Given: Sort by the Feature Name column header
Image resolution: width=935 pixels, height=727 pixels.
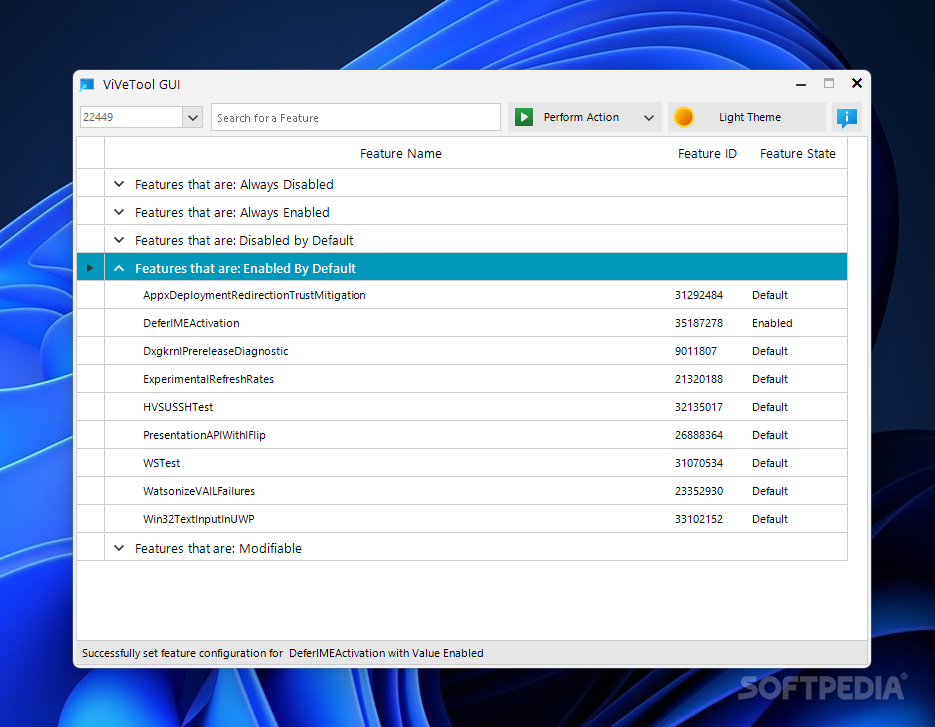Looking at the screenshot, I should [401, 153].
